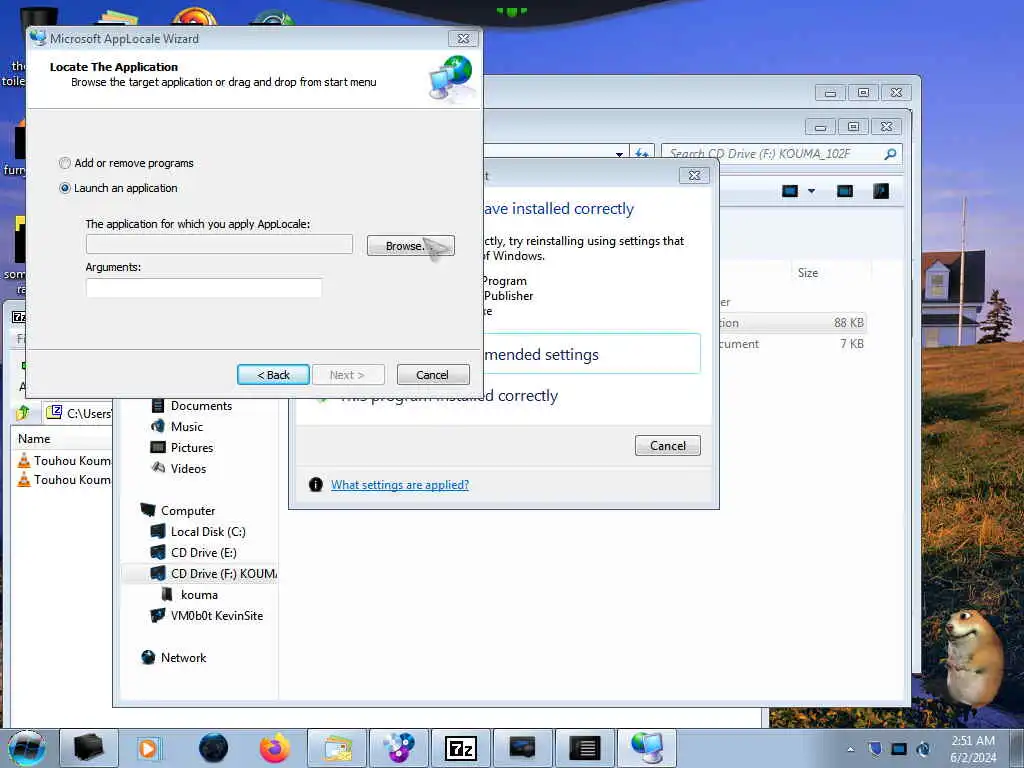Open the black box taskbar icon next to Start

89,748
